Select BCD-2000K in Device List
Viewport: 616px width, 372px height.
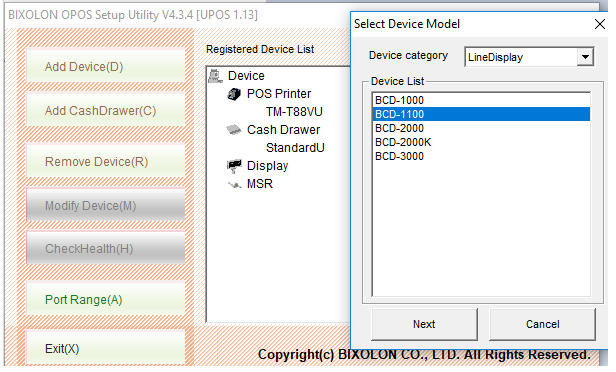pyautogui.click(x=481, y=142)
